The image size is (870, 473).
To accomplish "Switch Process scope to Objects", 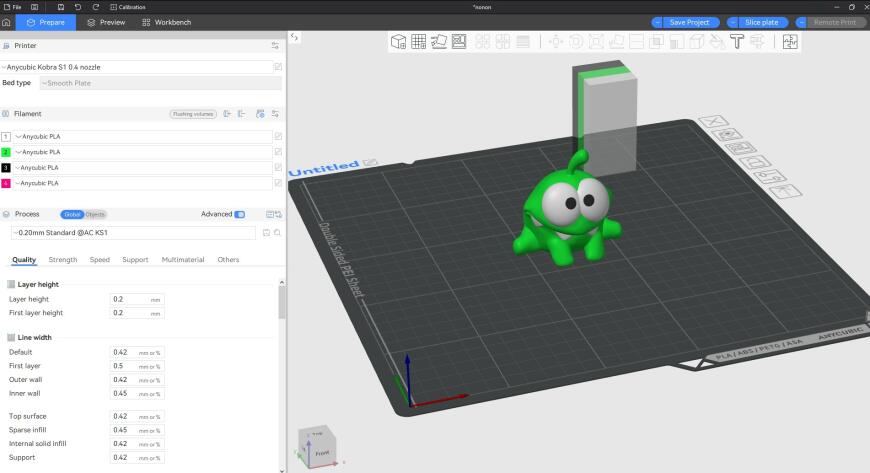I will (x=95, y=214).
